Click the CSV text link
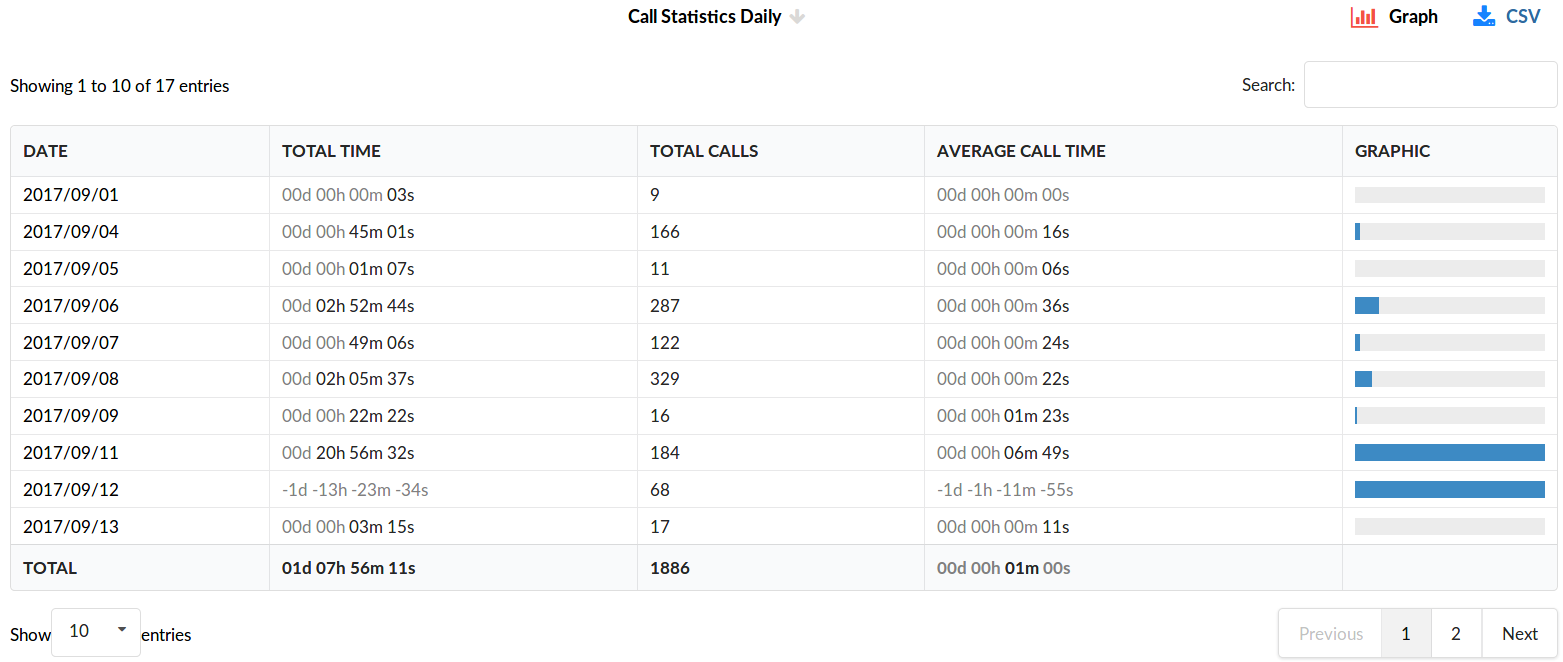1563x662 pixels. [x=1523, y=17]
